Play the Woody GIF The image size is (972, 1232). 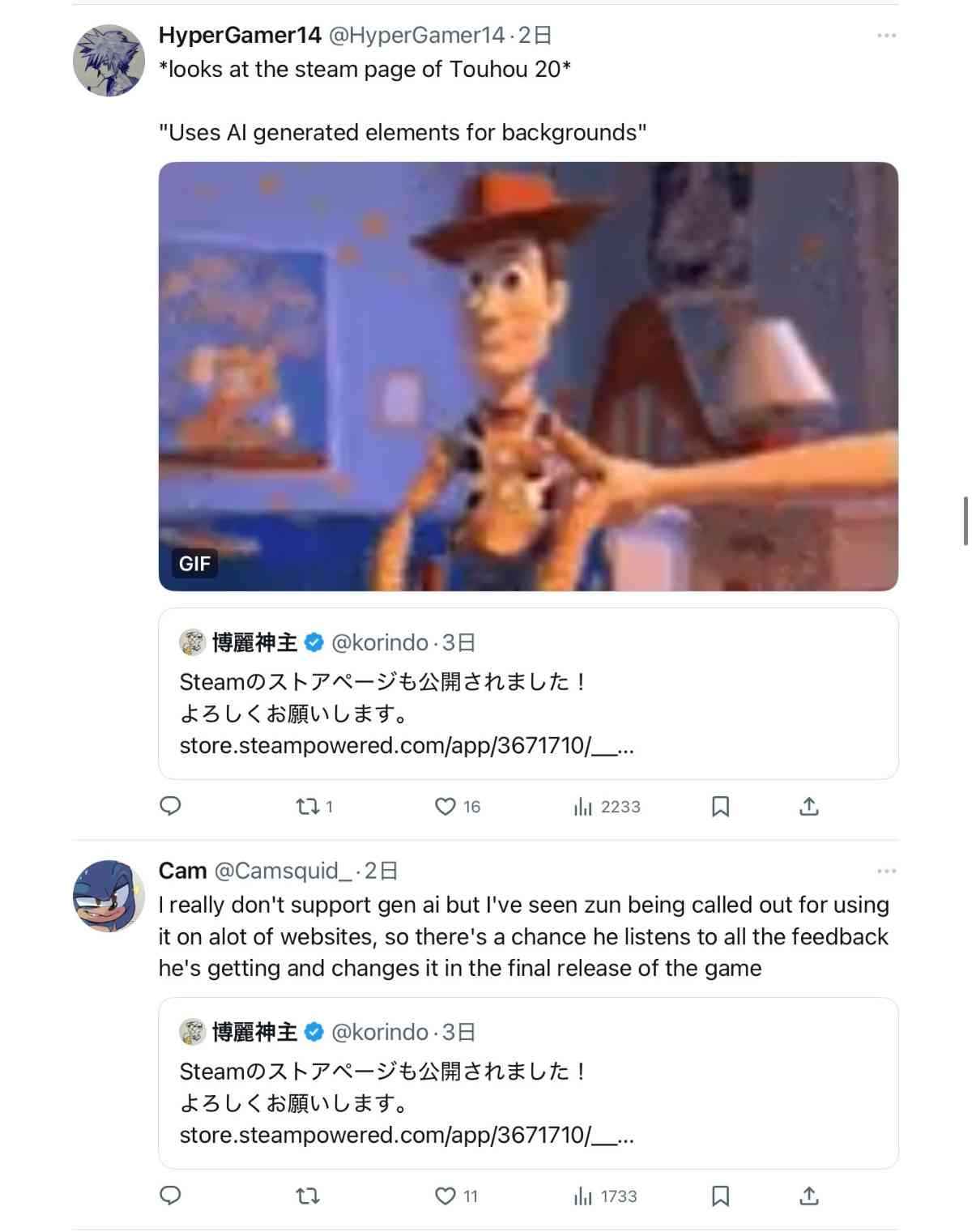528,377
